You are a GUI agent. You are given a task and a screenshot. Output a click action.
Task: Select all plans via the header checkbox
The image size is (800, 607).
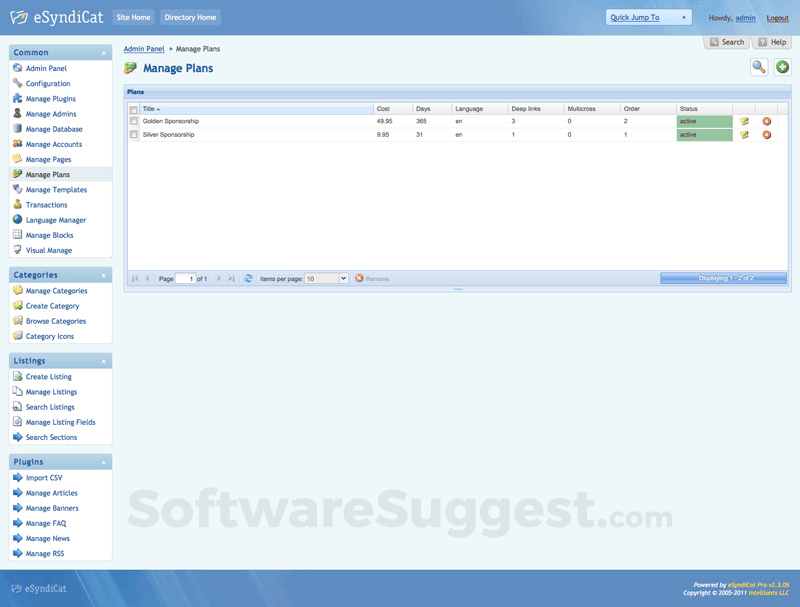point(133,108)
